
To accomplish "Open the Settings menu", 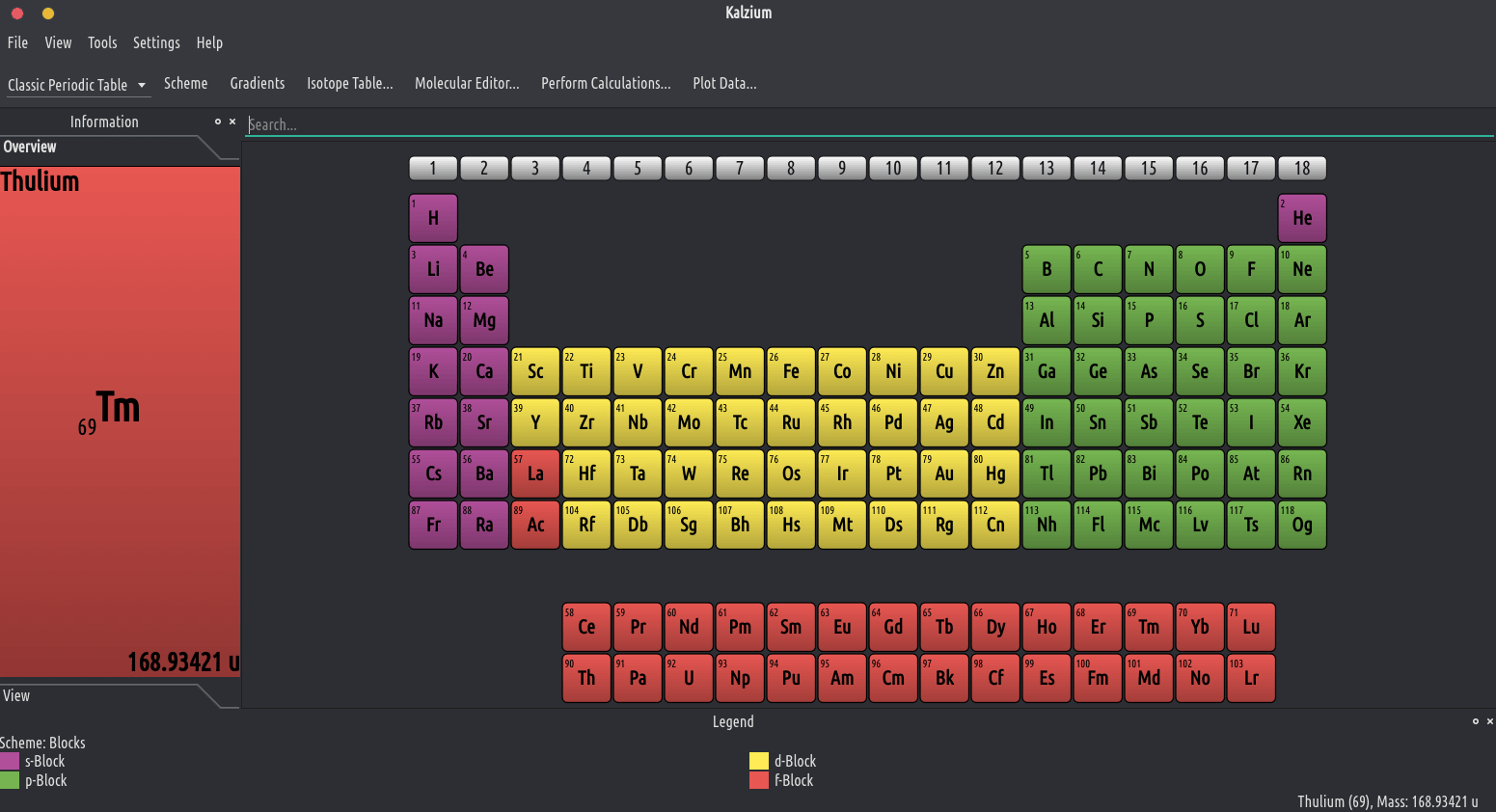I will click(x=156, y=42).
